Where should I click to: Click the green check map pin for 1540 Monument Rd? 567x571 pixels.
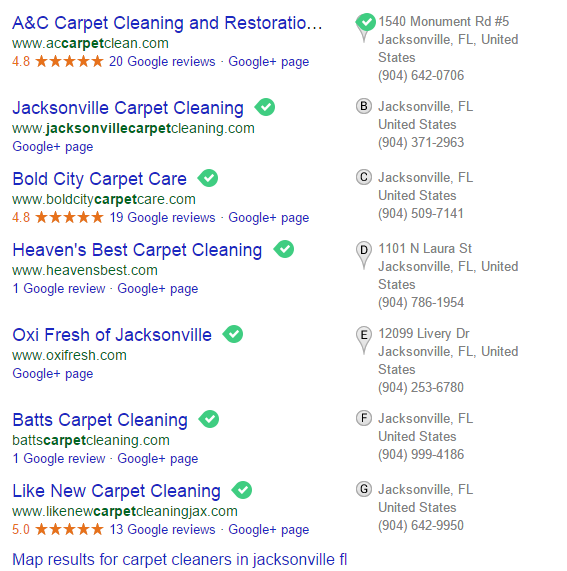365,27
